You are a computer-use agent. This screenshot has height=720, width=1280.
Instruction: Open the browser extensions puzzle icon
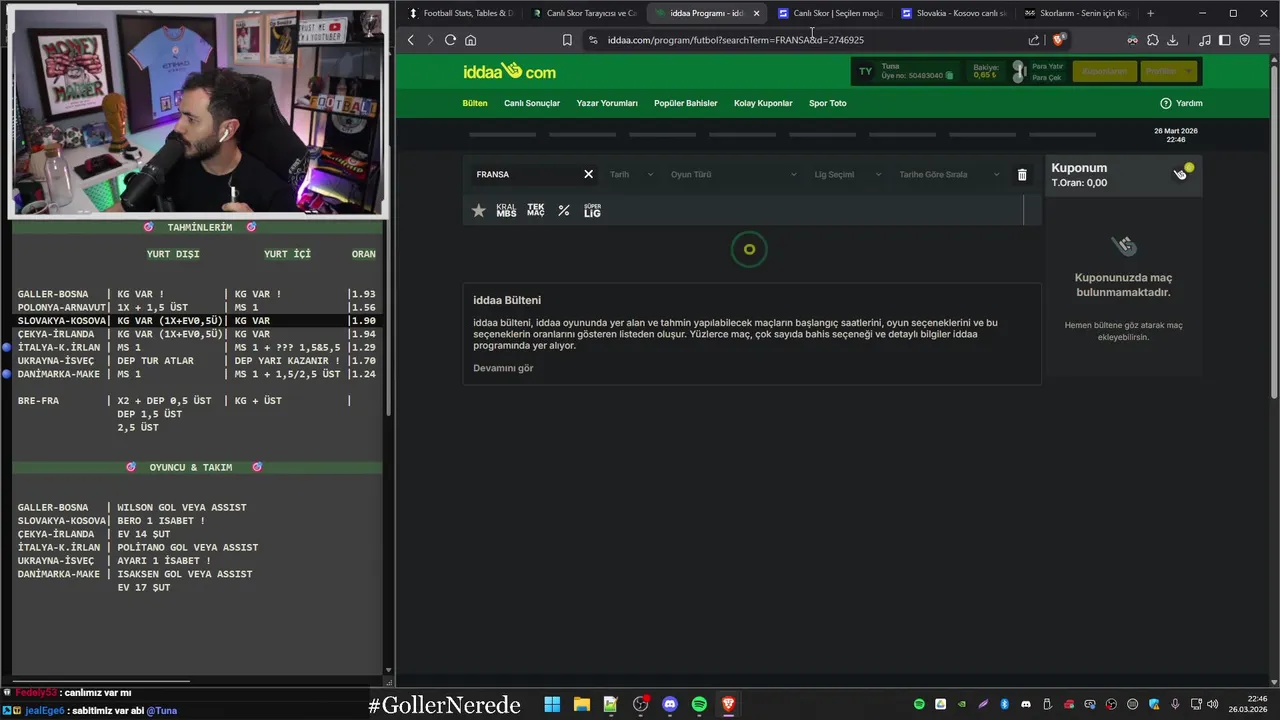coord(1153,40)
